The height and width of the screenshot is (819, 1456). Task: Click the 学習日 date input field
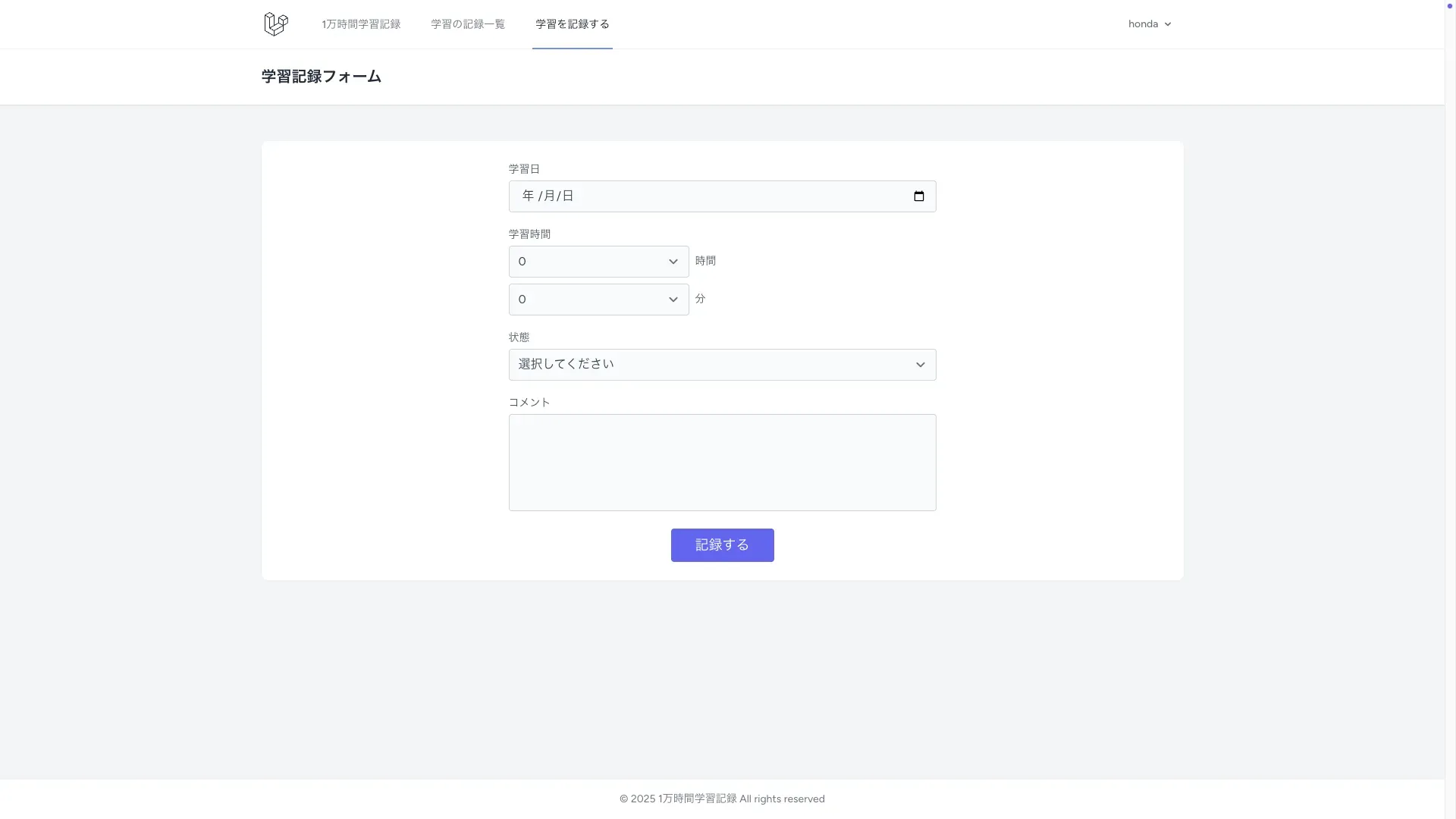pos(720,196)
